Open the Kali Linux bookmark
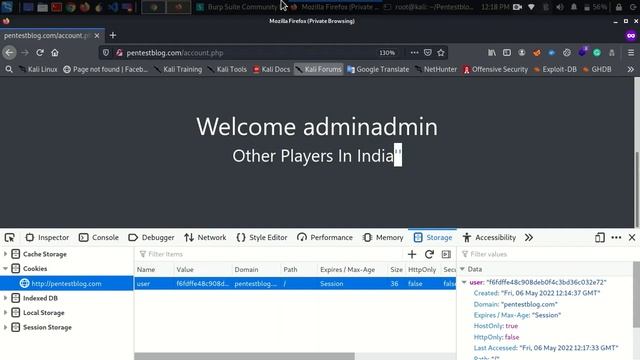640x360 pixels. tap(38, 69)
